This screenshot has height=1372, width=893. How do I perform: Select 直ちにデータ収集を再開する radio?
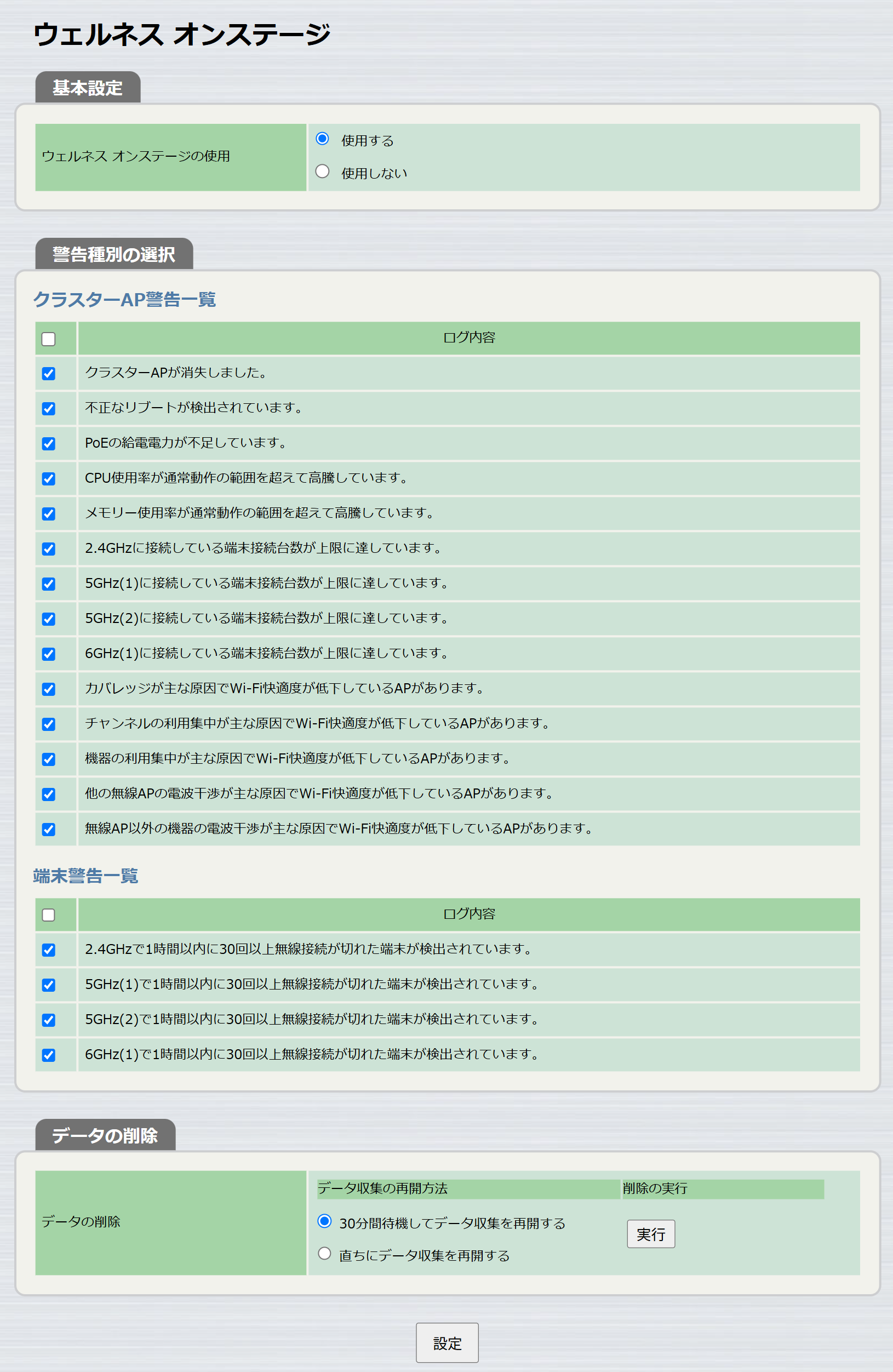click(324, 1253)
